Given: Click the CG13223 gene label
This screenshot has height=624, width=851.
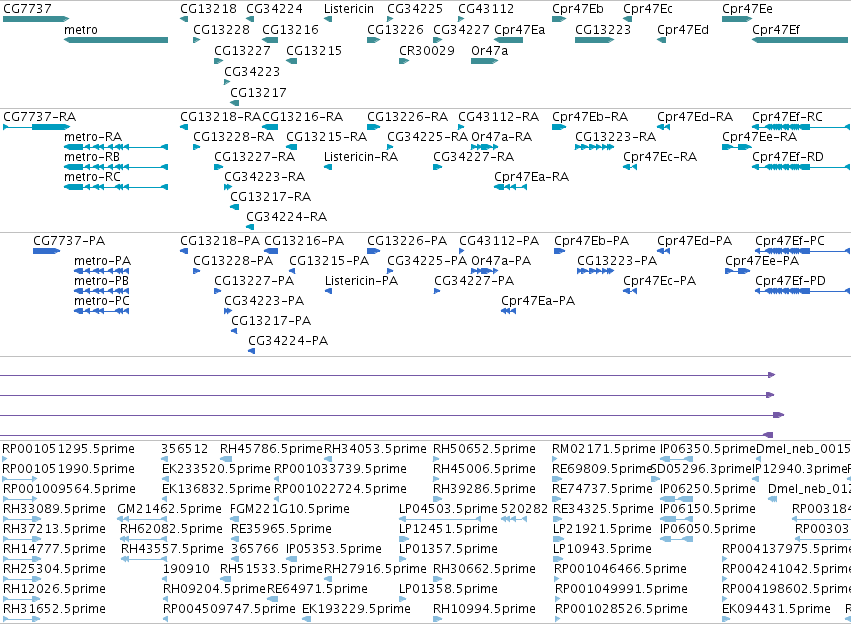Looking at the screenshot, I should point(603,30).
